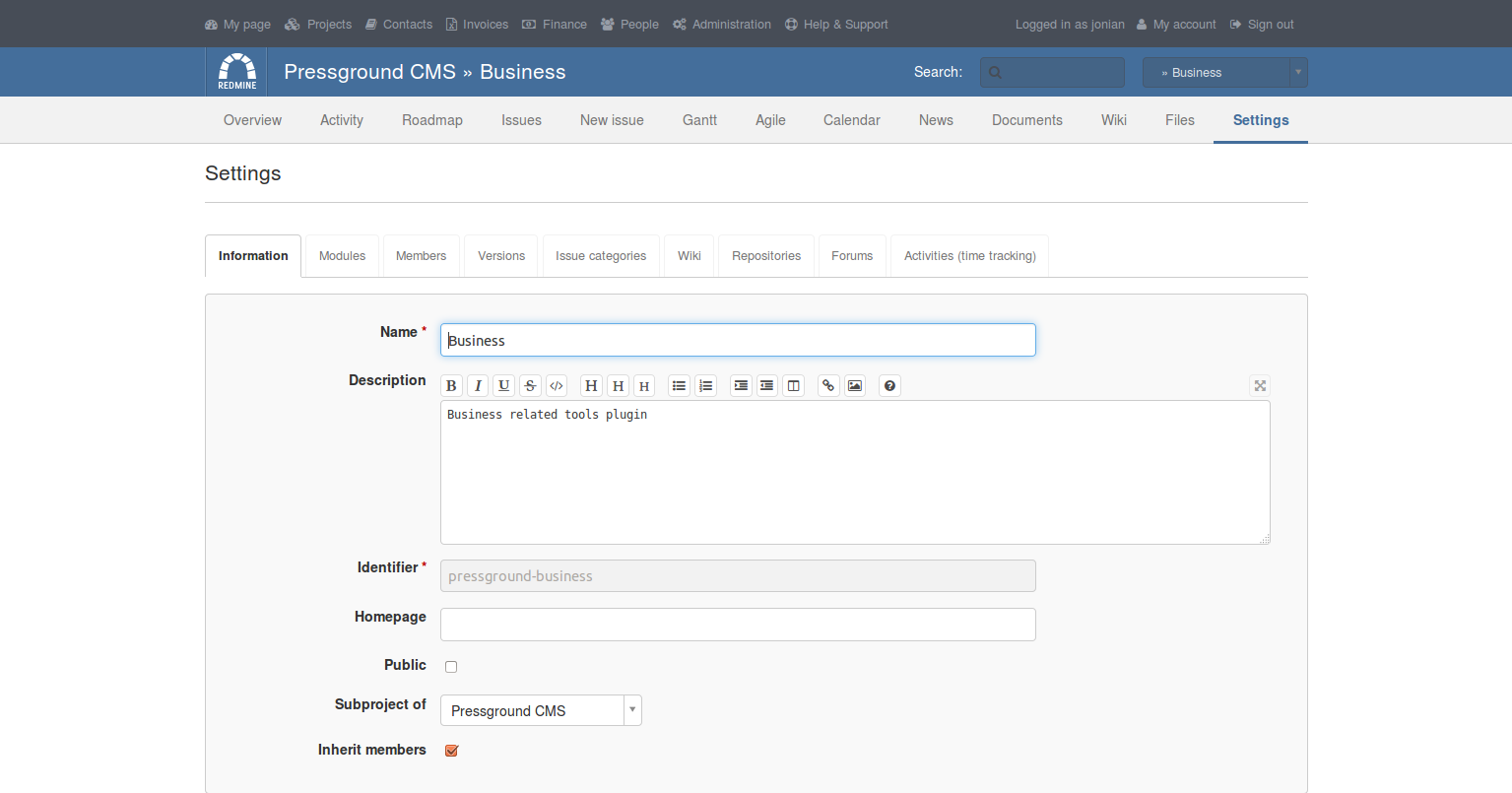
Task: Apply strikethrough formatting to description text
Action: pos(530,385)
